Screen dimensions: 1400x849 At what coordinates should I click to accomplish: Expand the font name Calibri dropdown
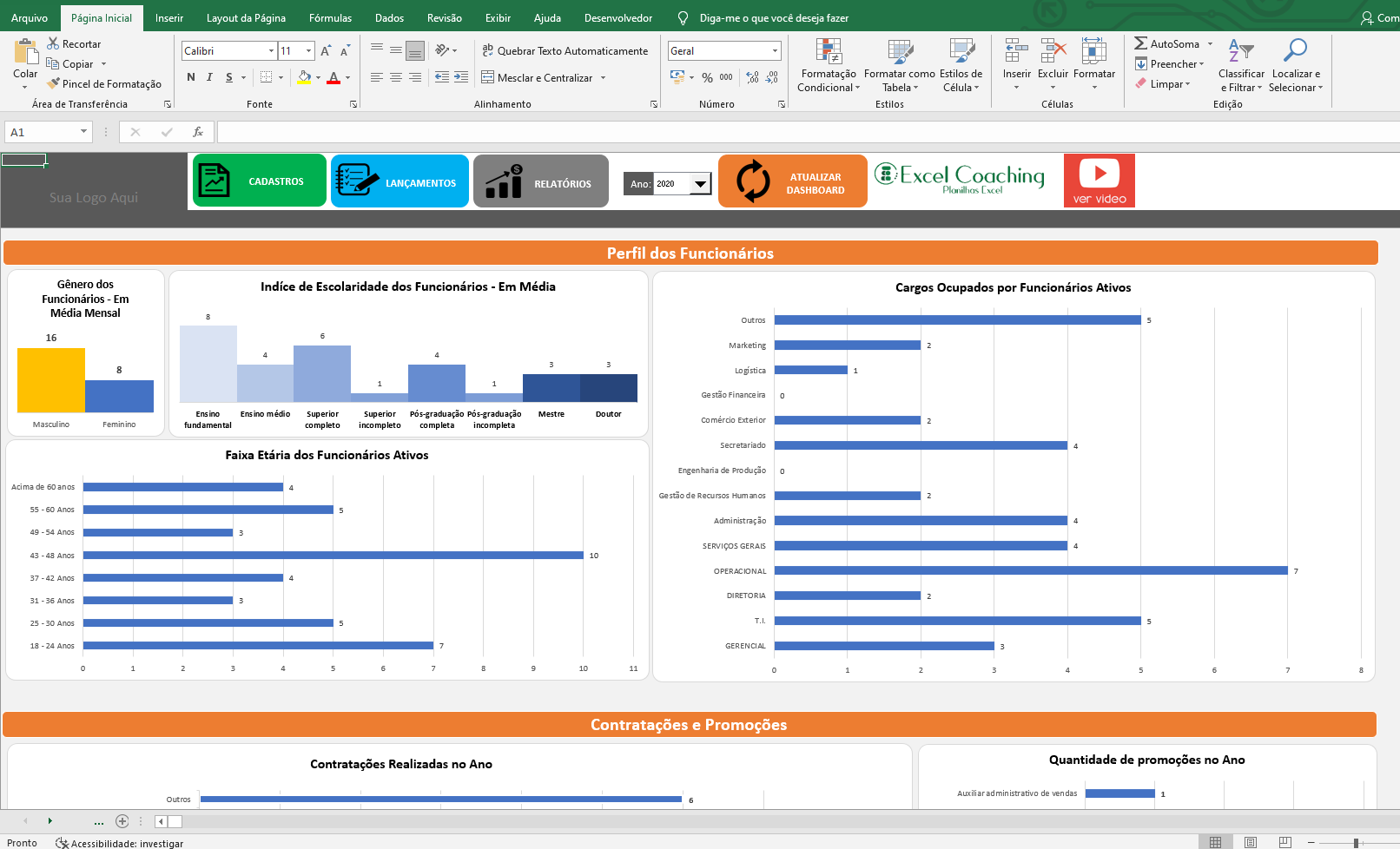tap(271, 51)
